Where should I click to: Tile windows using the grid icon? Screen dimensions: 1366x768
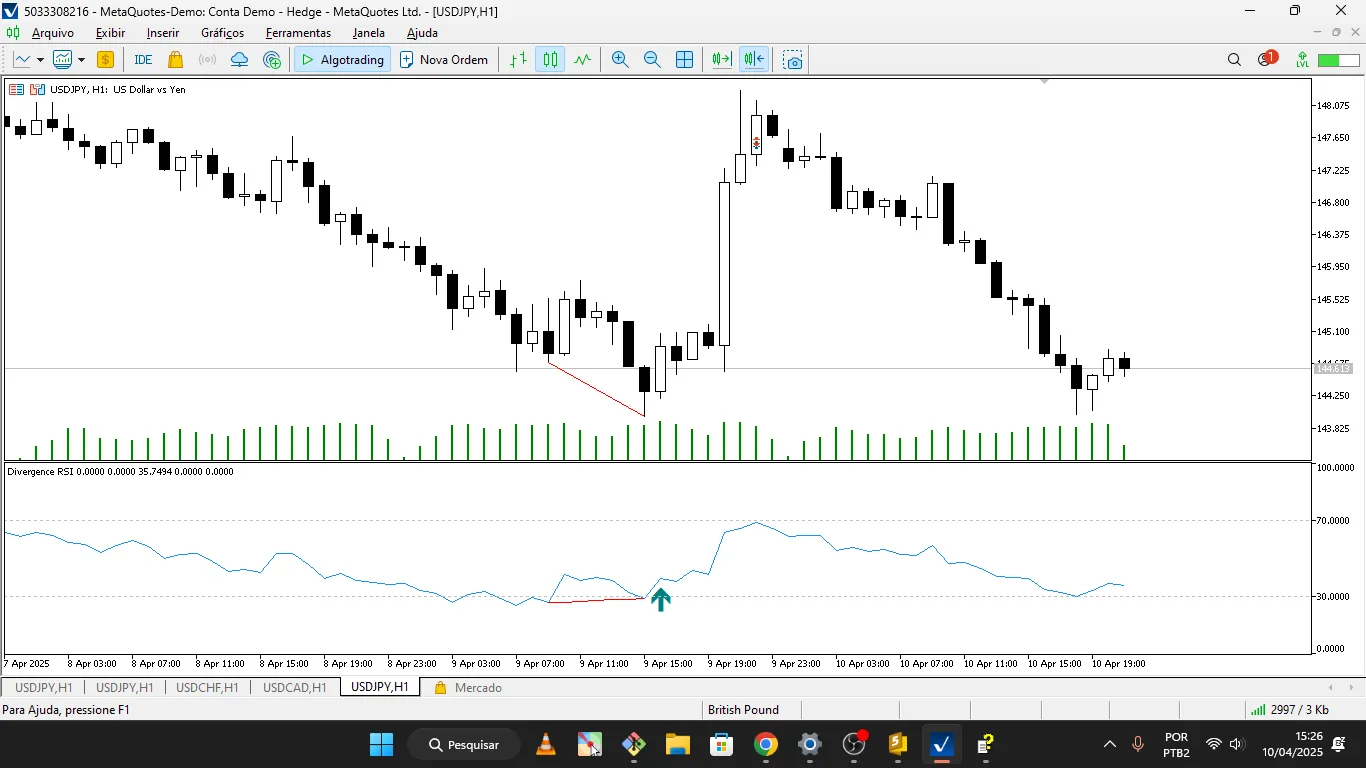[x=685, y=60]
